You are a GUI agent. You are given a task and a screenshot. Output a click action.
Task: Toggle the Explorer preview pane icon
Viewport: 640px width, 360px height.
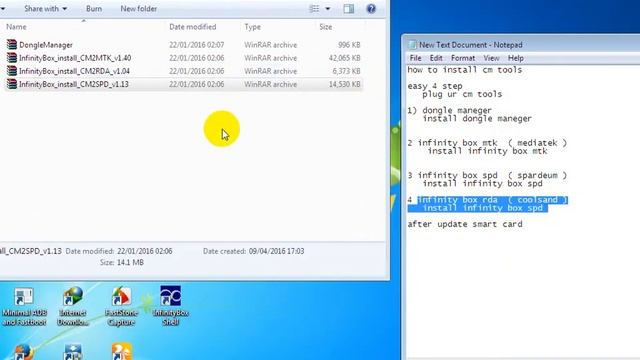click(x=349, y=9)
